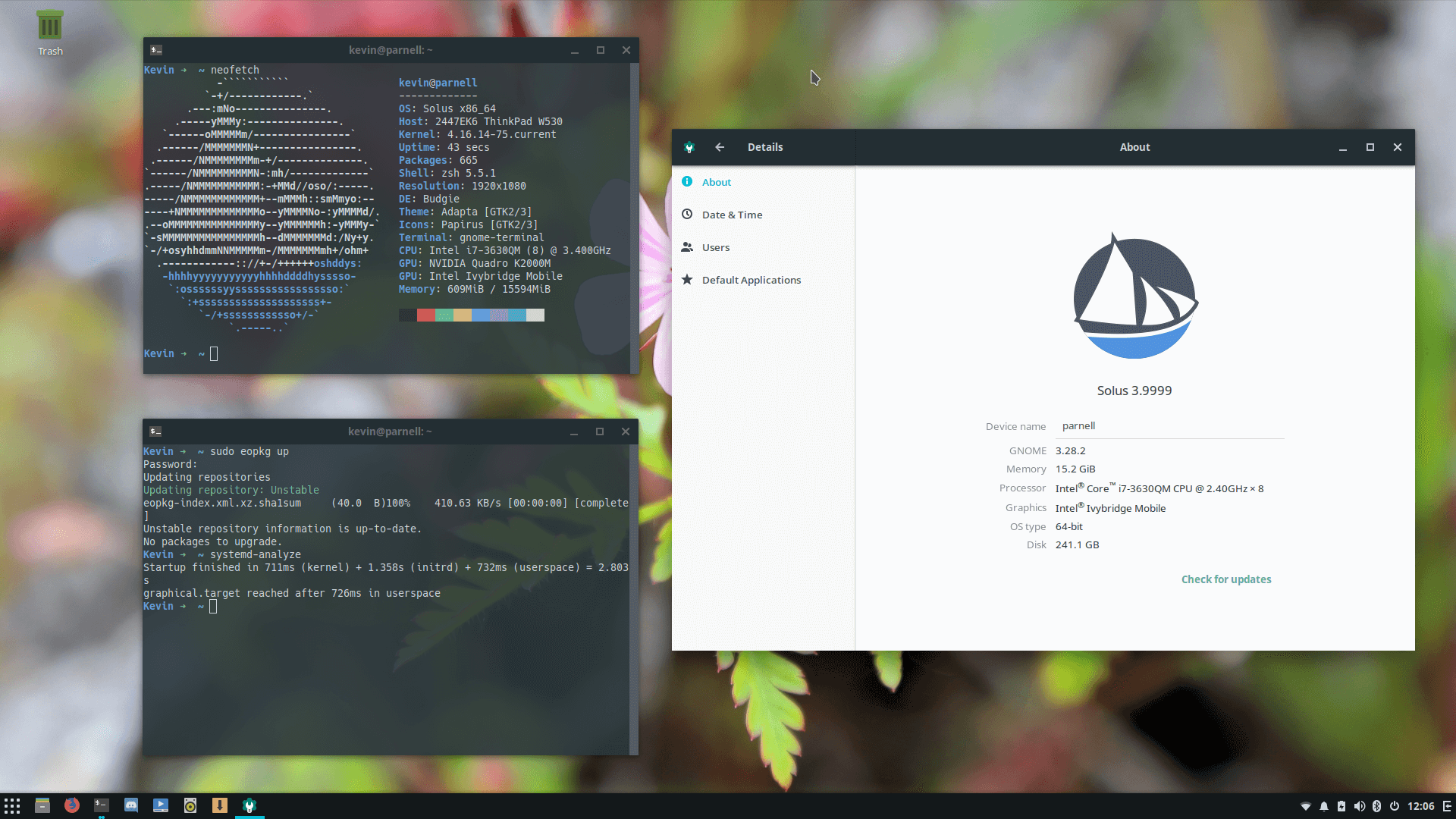This screenshot has height=819, width=1456.
Task: Click 'GPU: NVIDIA Quadro K2000M' line
Action: [x=475, y=263]
